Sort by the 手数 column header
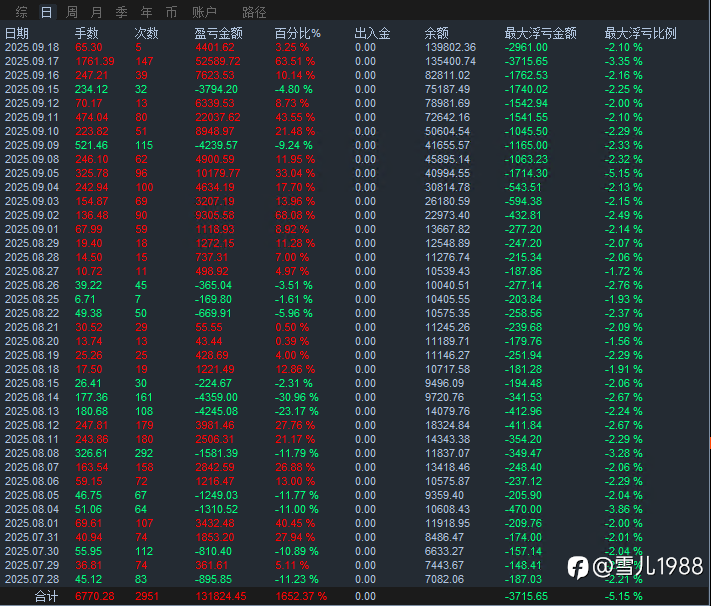The width and height of the screenshot is (711, 606). (87, 33)
